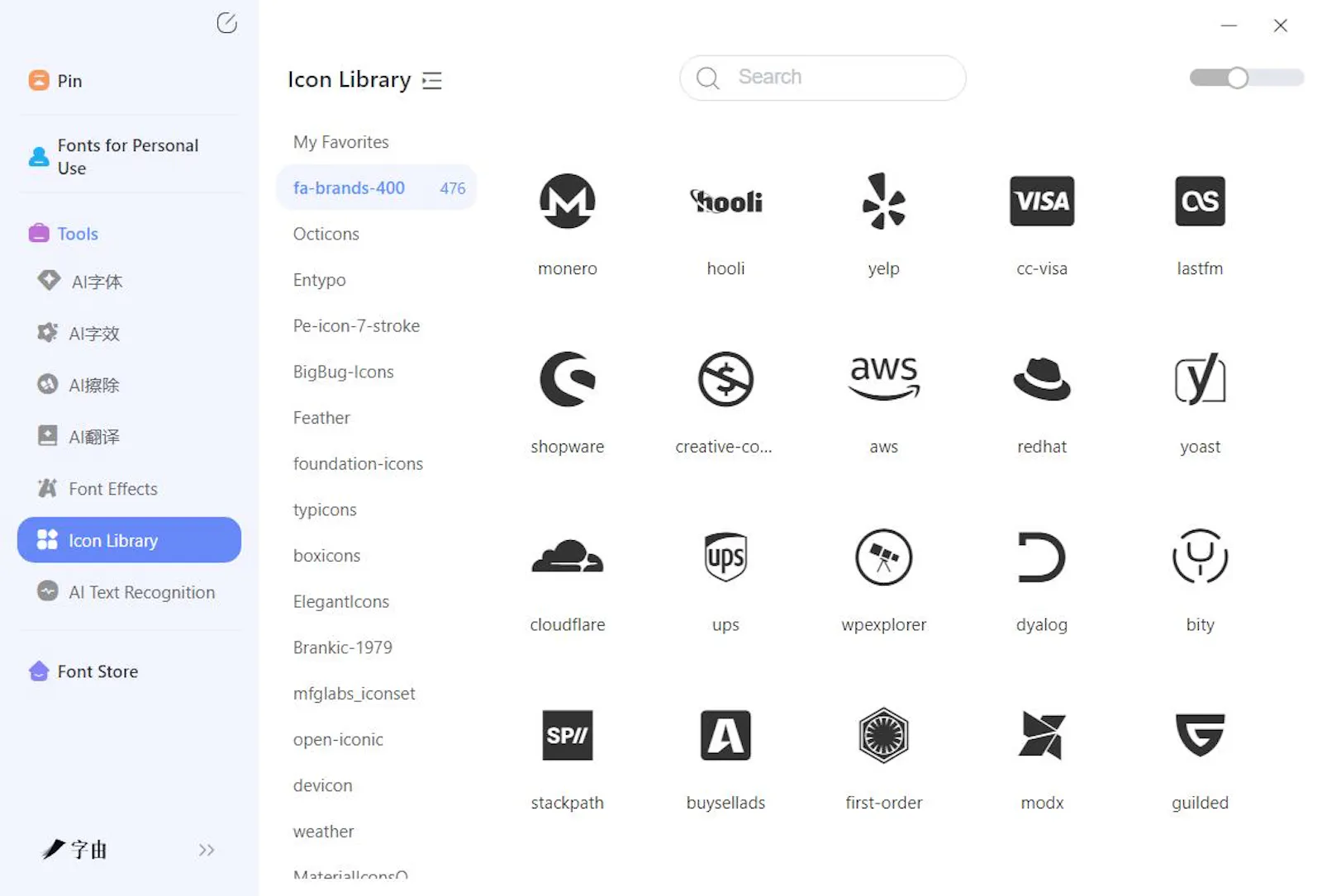Click the 字由 logo
Image resolution: width=1322 pixels, height=896 pixels.
[x=74, y=849]
